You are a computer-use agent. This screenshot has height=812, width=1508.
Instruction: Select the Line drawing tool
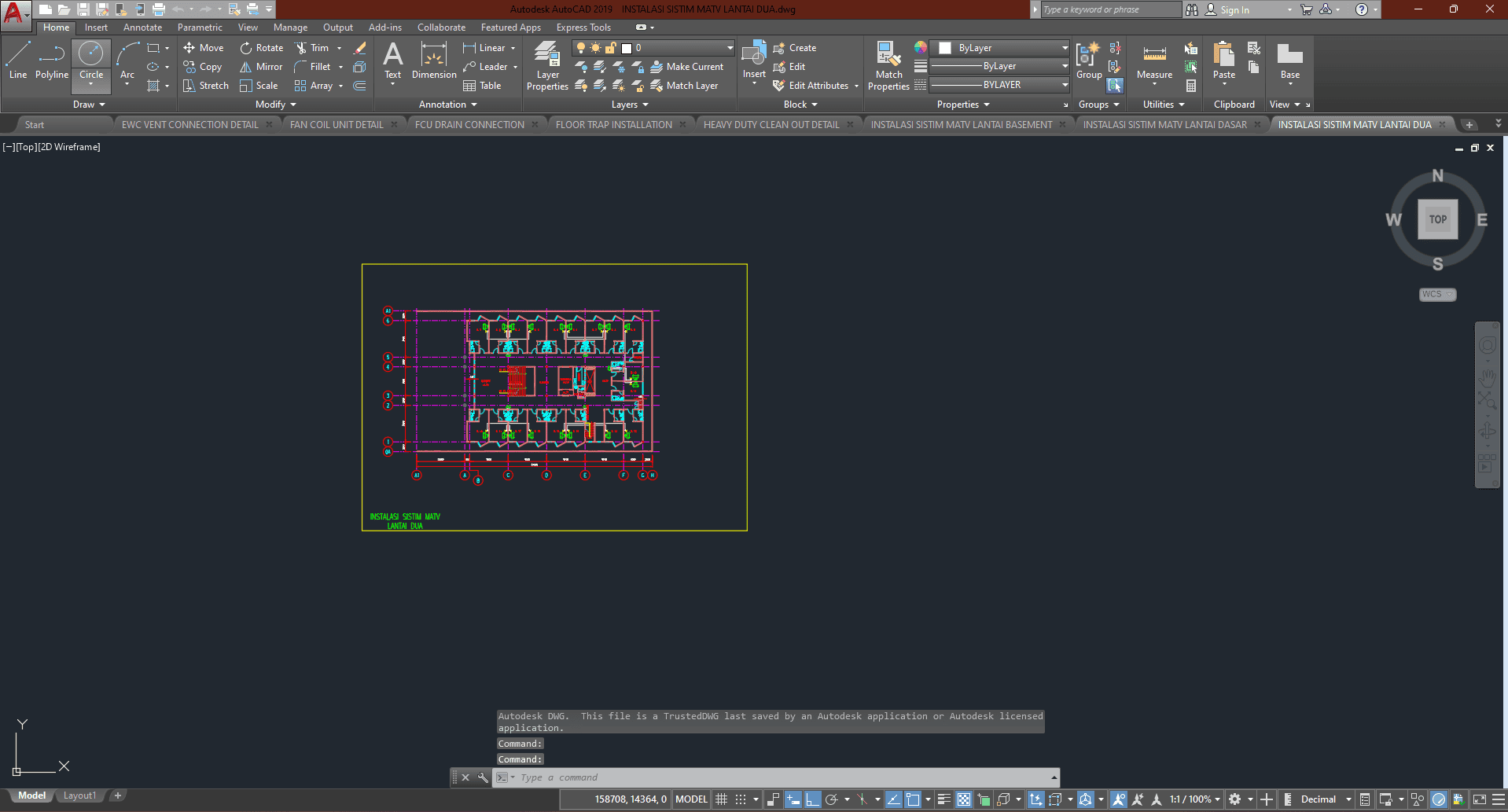18,61
